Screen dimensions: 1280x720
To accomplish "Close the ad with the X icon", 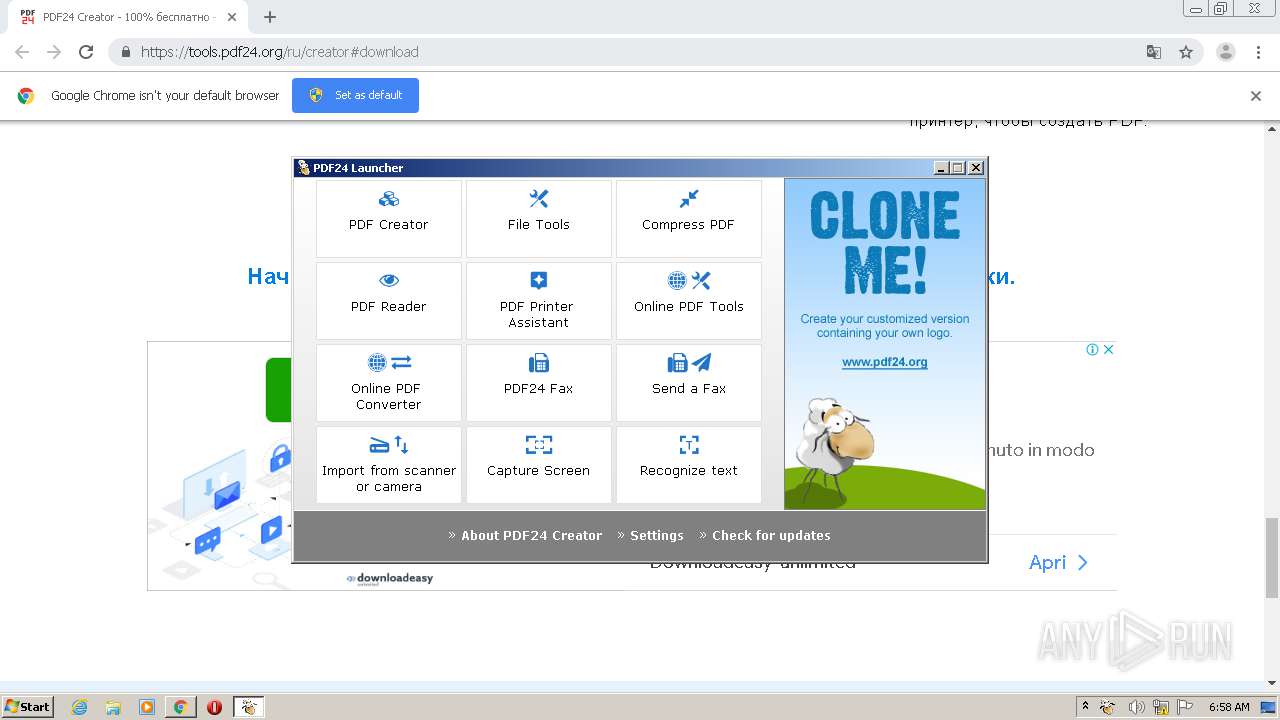I will coord(1108,349).
